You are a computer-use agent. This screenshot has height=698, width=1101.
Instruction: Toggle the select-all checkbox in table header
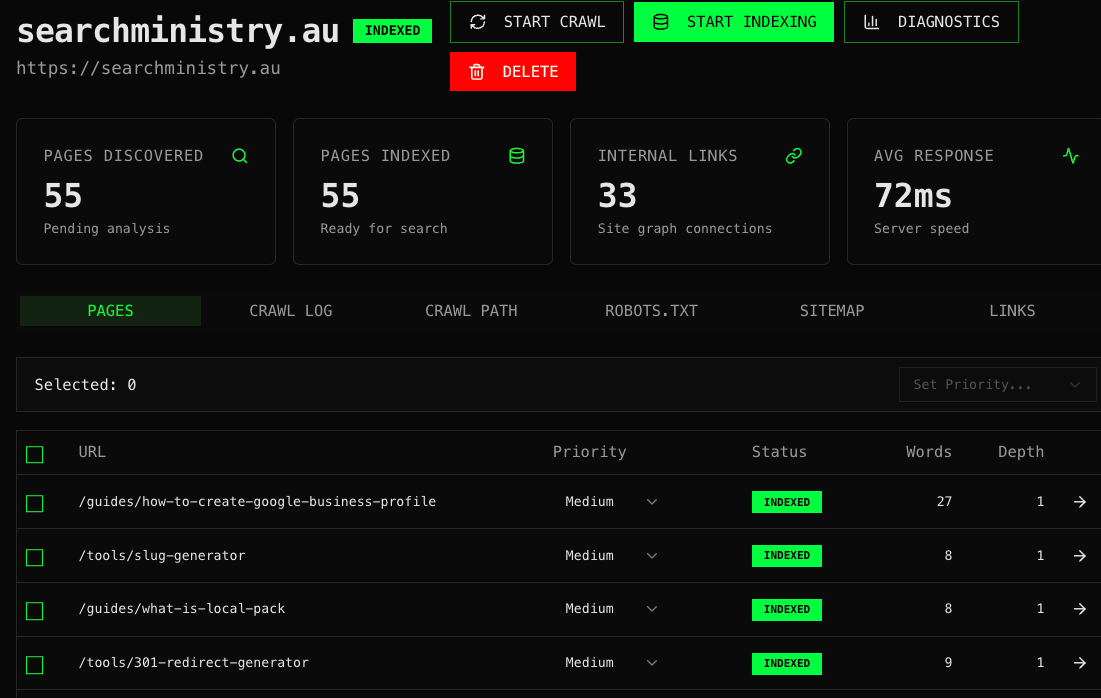point(34,454)
